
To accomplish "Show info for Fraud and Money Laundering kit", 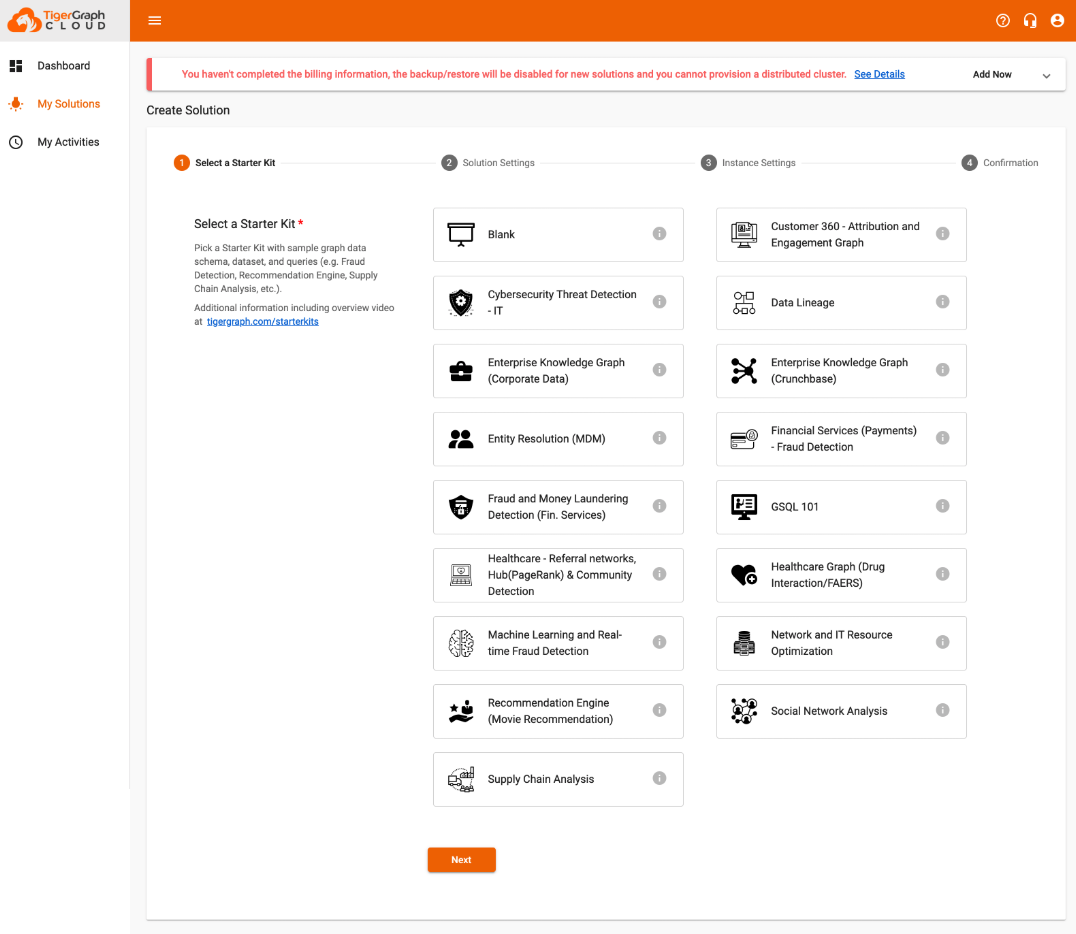I will pyautogui.click(x=659, y=506).
